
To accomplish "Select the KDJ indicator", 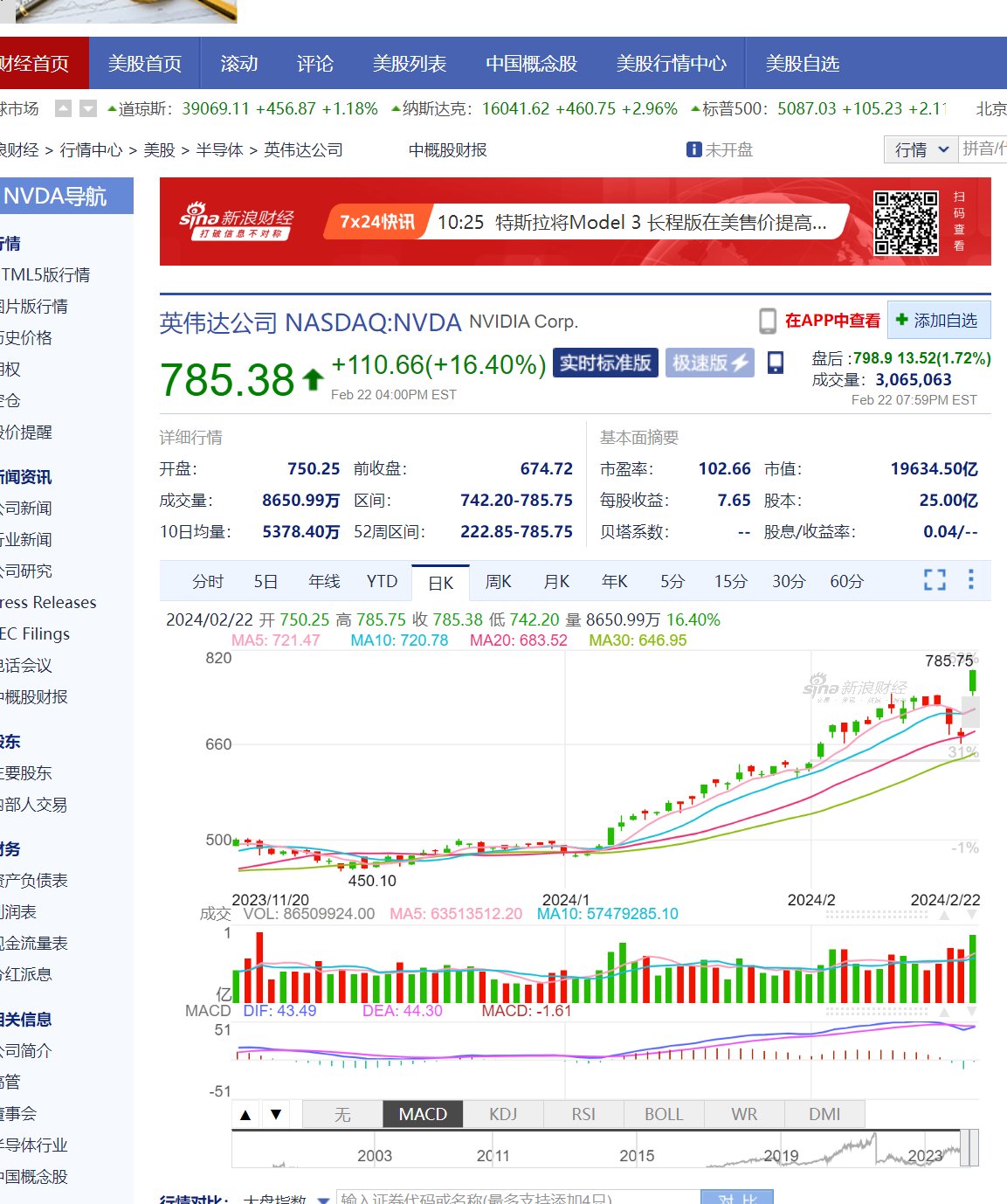I will point(503,1114).
